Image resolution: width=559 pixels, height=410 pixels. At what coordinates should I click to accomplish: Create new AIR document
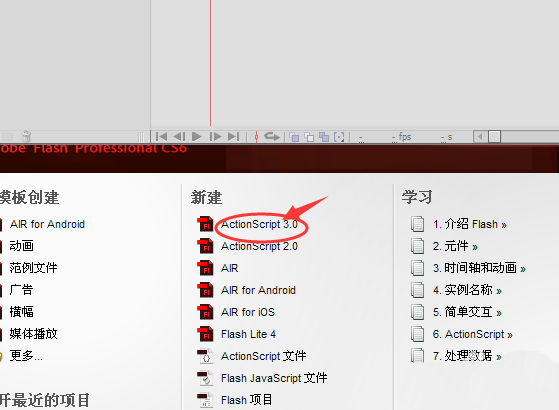click(230, 268)
